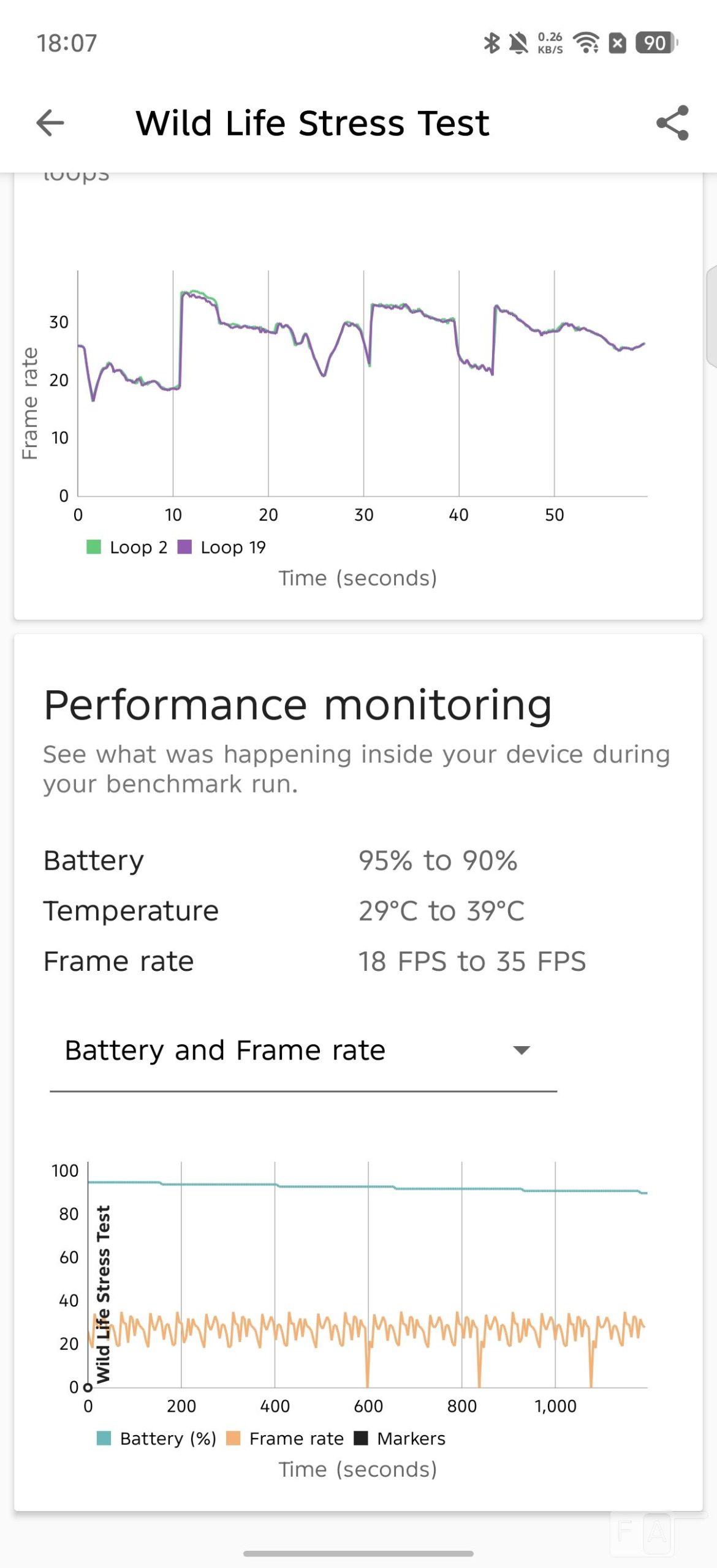Tap the Performance monitoring heading

[x=298, y=705]
